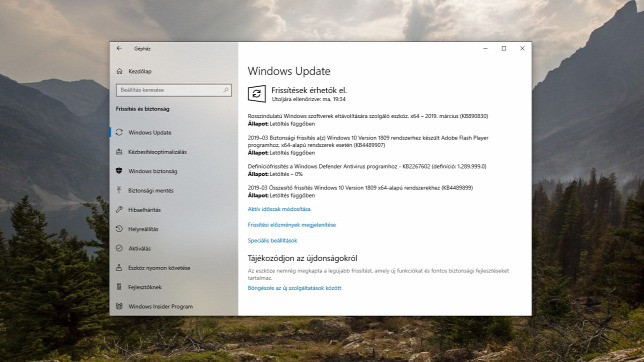
Task: Click the back arrow in Settings
Action: pyautogui.click(x=119, y=48)
